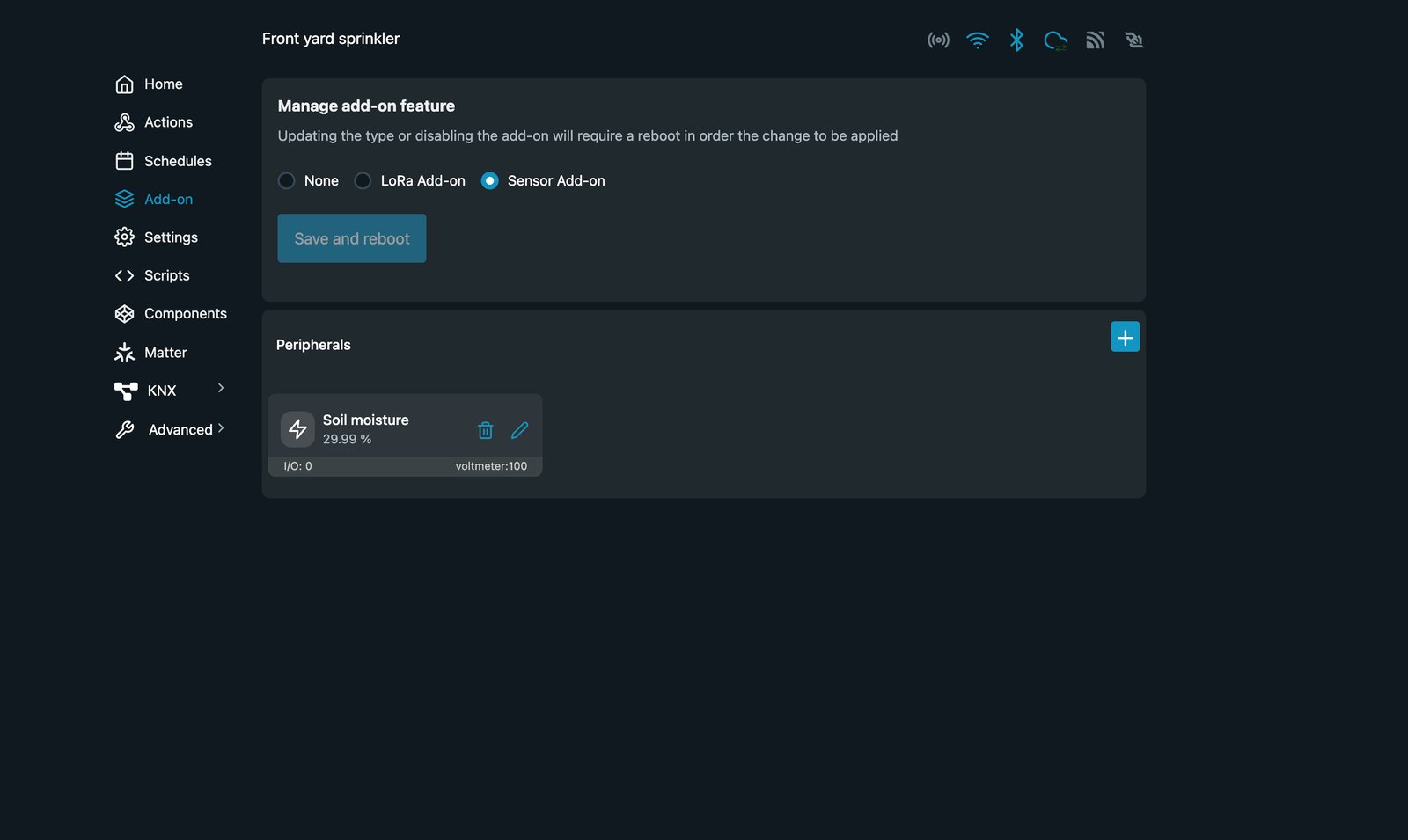1408x840 pixels.
Task: Select the LoRa Add-on radio option
Action: coord(363,180)
